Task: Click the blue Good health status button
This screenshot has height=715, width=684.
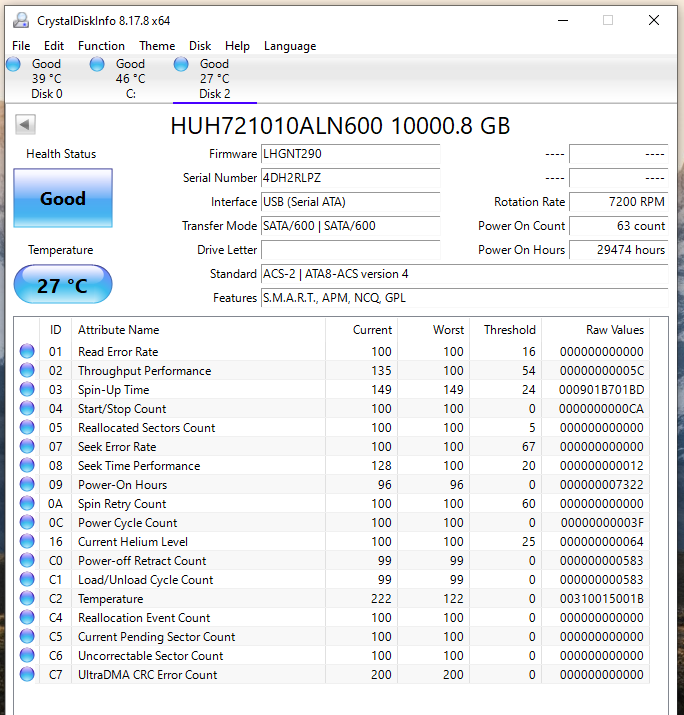Action: (63, 199)
